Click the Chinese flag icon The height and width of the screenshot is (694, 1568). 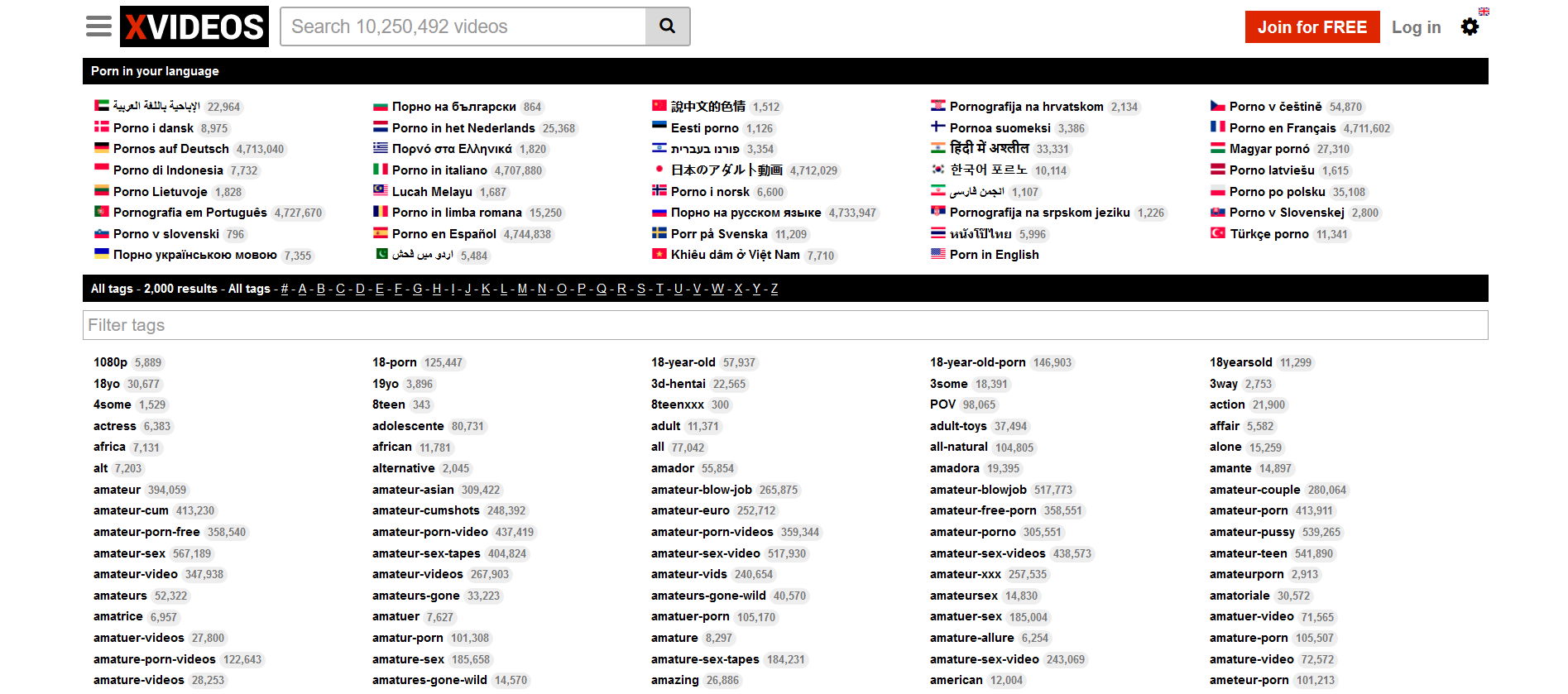pyautogui.click(x=659, y=106)
